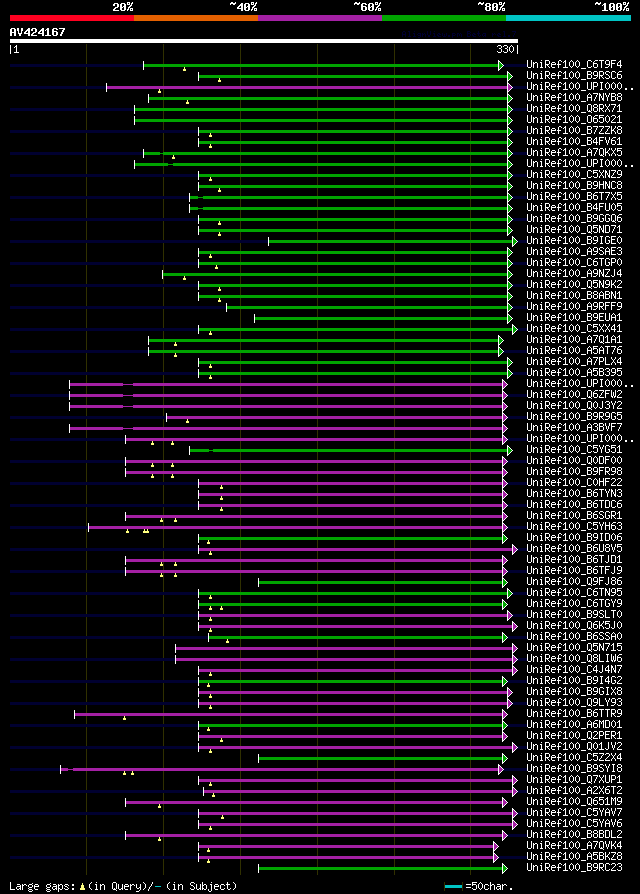Open hit UniRef100_B4FV61

pyautogui.click(x=574, y=141)
